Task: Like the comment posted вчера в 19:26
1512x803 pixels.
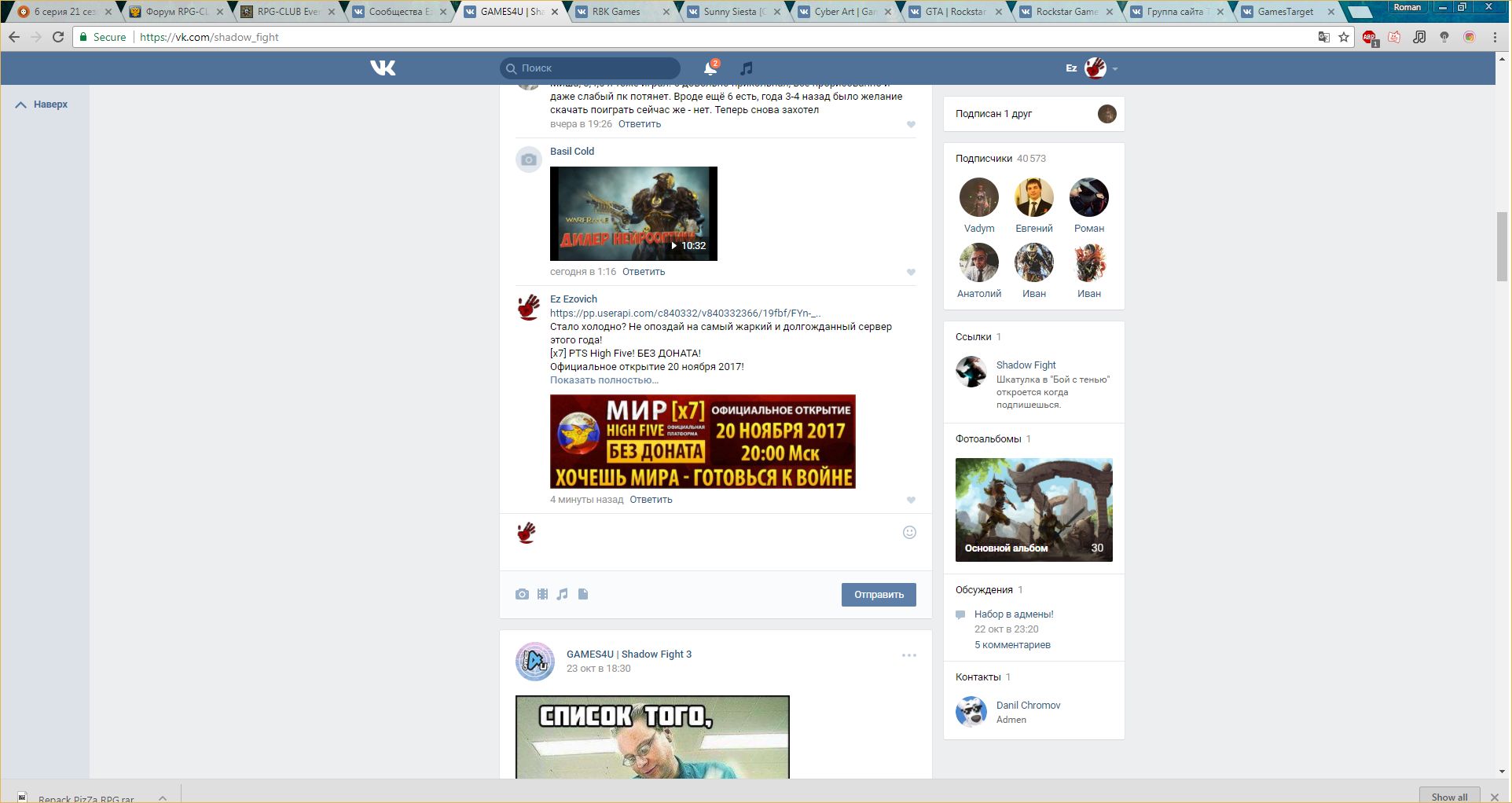Action: pyautogui.click(x=911, y=125)
